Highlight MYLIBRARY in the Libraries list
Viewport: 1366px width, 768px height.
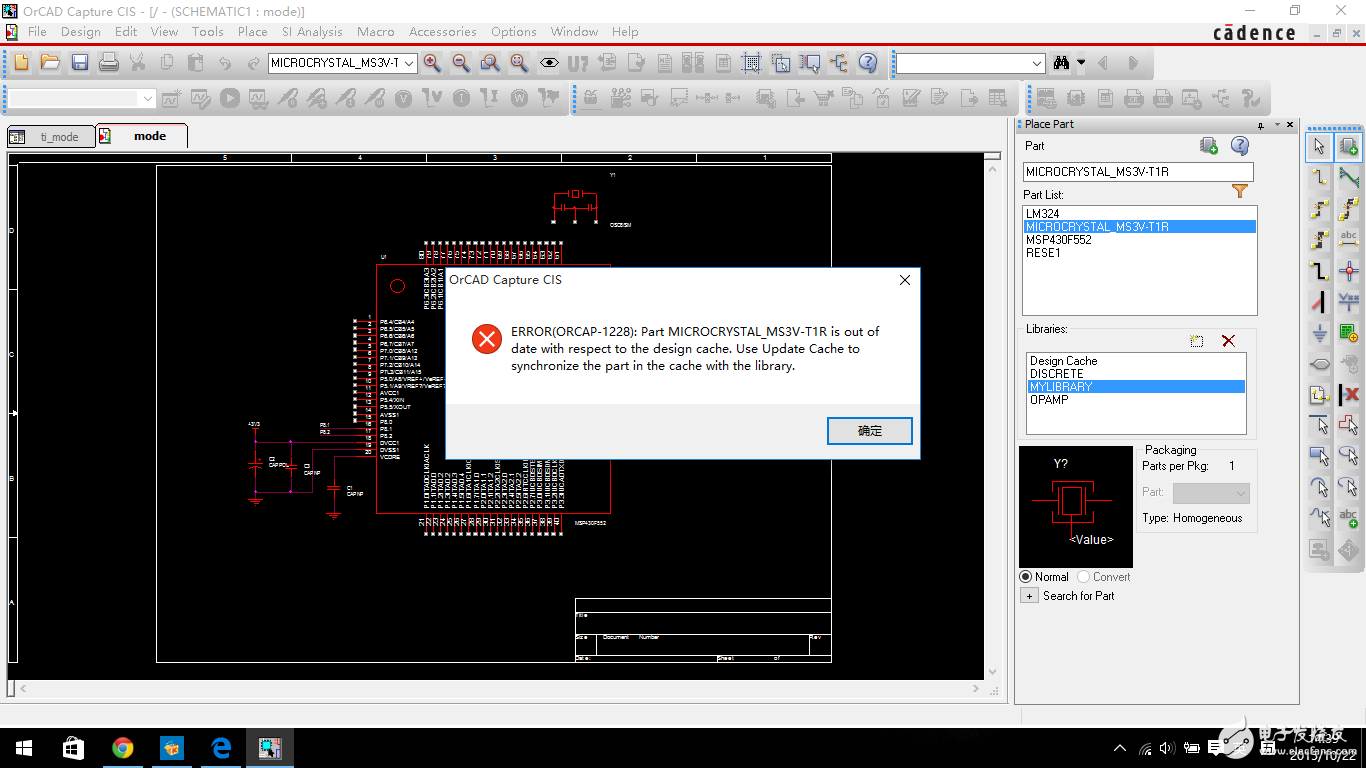(1060, 386)
